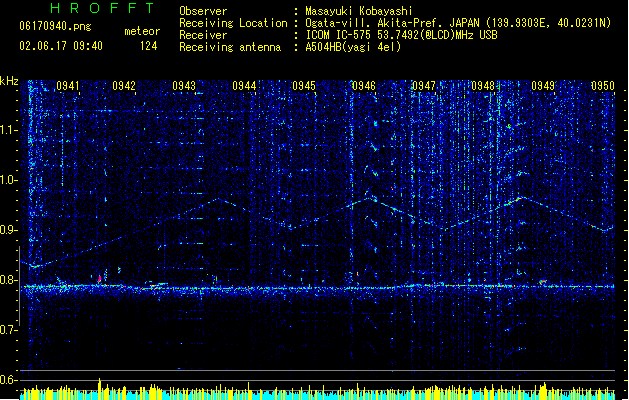Select observer name Masayuki Kobayashi

click(x=359, y=11)
